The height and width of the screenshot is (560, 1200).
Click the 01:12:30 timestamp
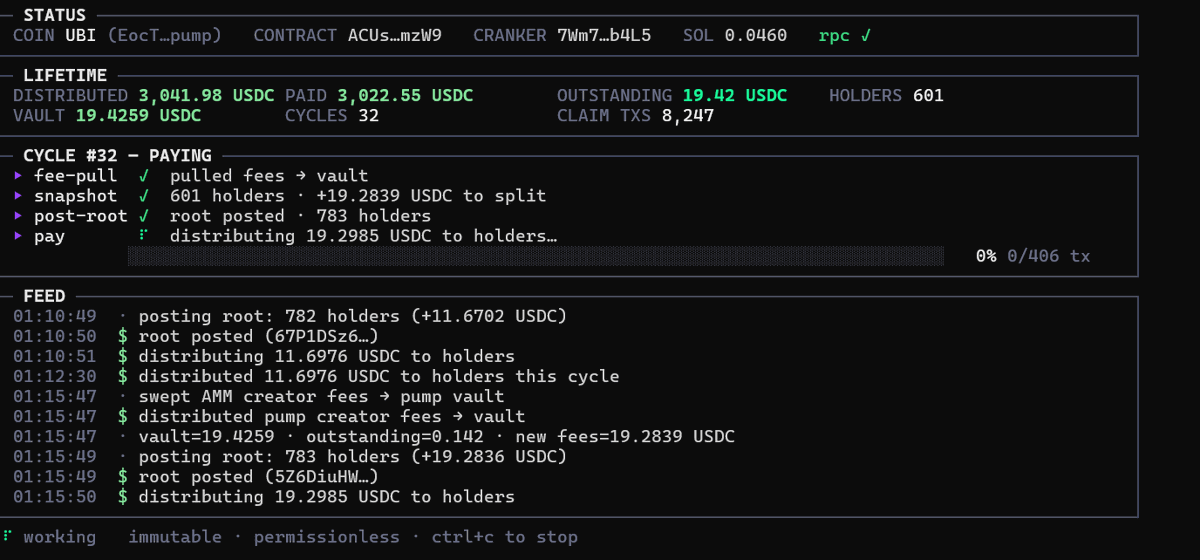pos(55,376)
